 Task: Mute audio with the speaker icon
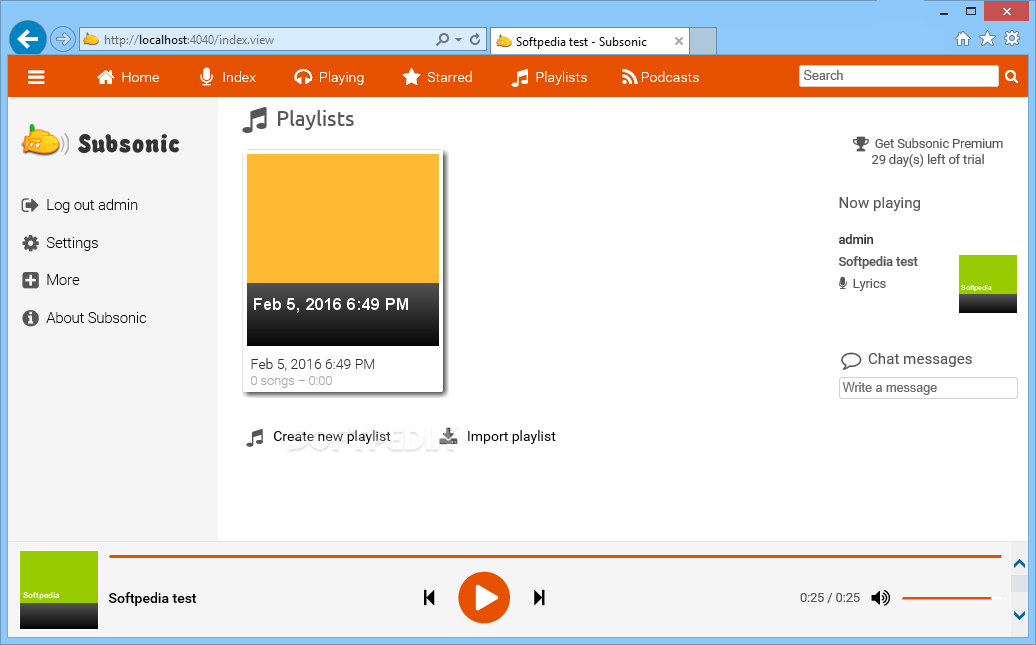click(x=880, y=598)
